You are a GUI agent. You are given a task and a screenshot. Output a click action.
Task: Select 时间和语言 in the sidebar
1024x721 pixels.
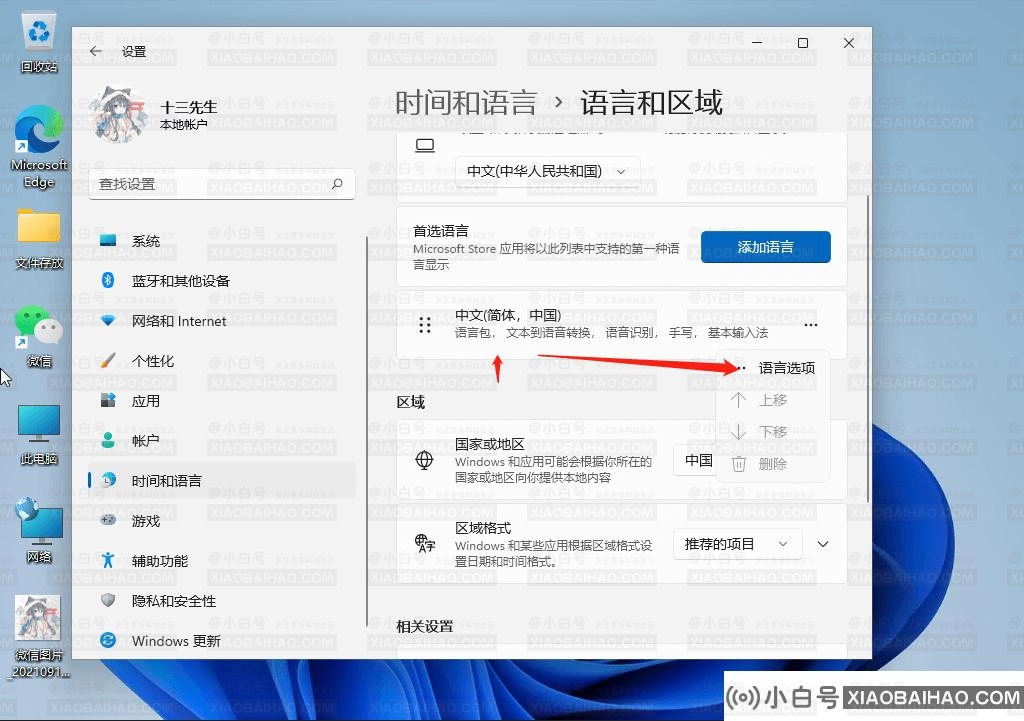point(222,481)
